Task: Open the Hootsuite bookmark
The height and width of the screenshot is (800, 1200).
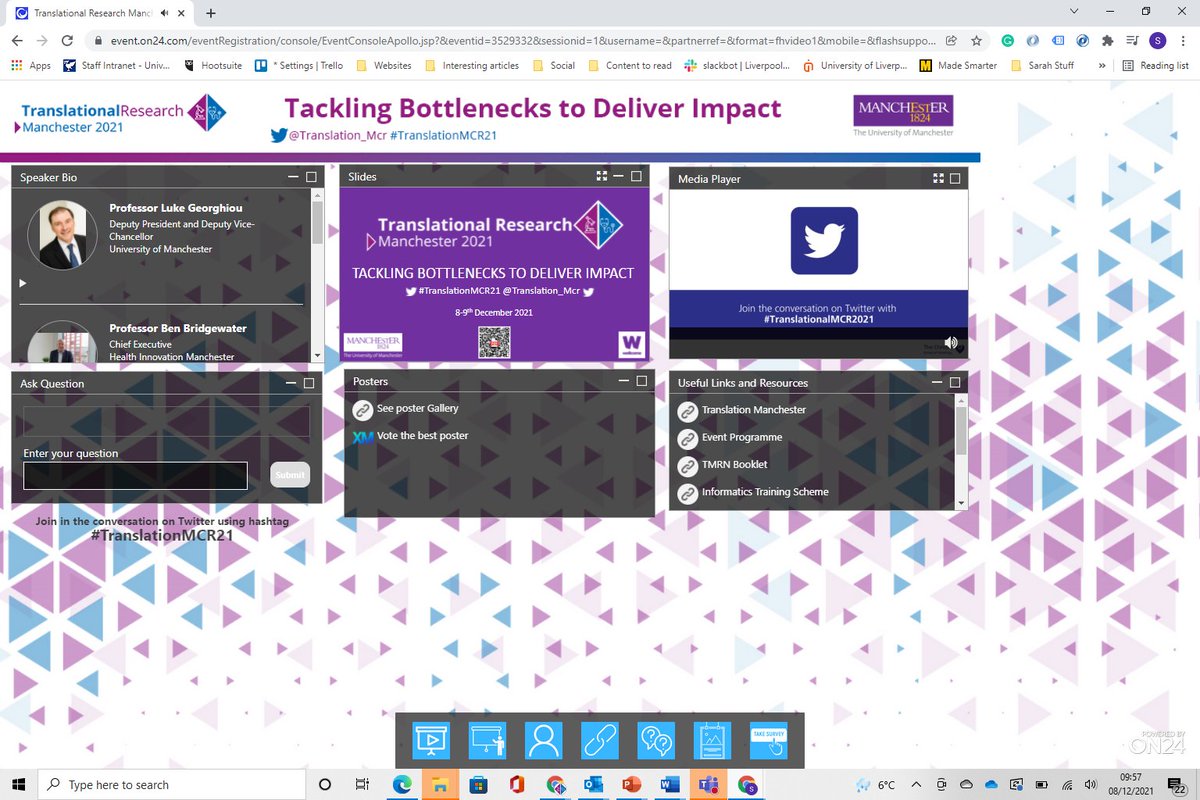Action: pos(215,65)
